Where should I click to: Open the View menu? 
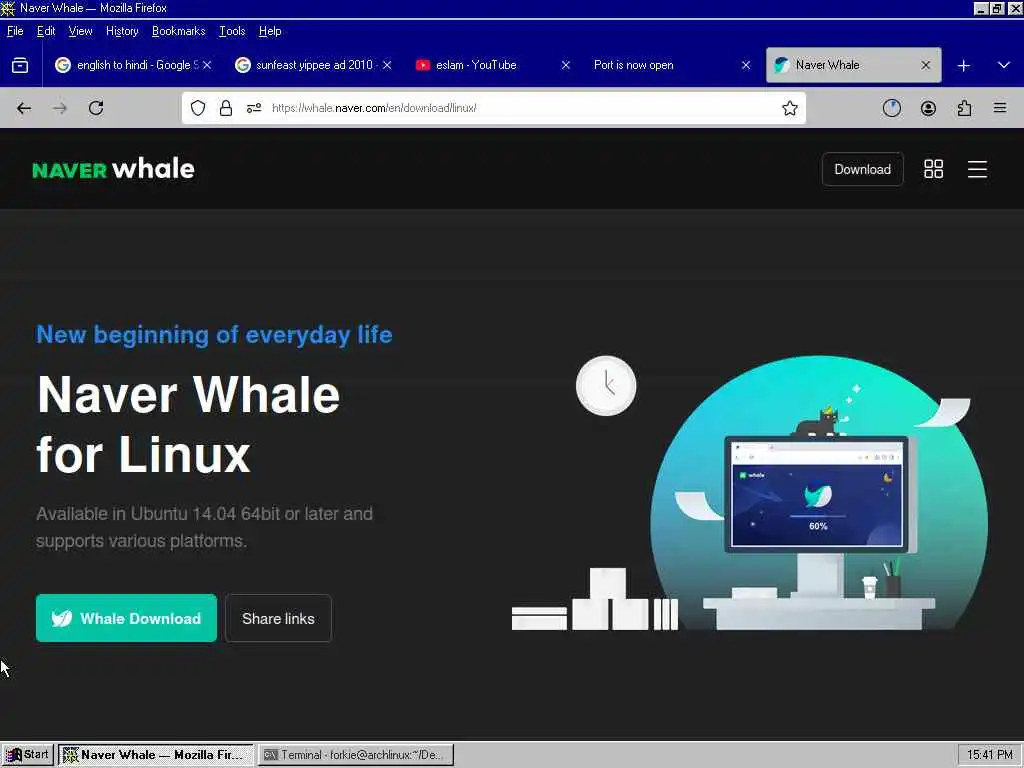click(80, 31)
